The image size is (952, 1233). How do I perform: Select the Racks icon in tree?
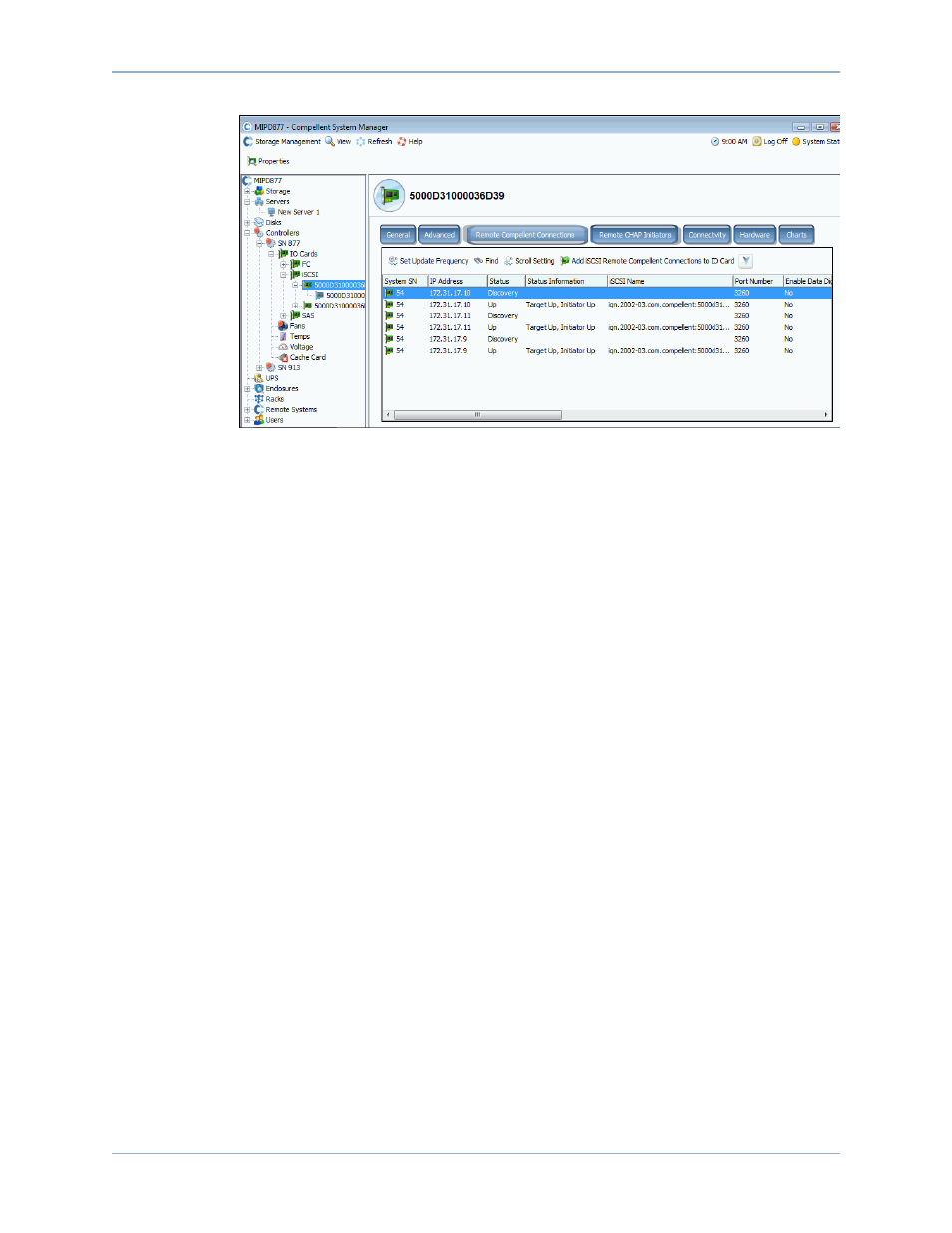click(x=259, y=399)
